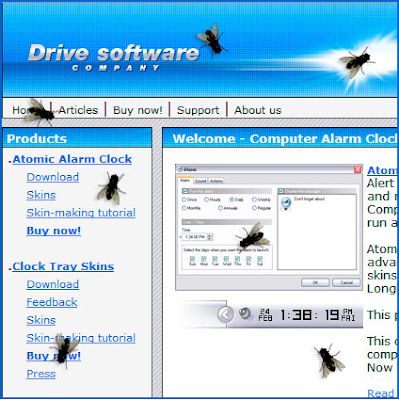The width and height of the screenshot is (399, 400).
Task: Select the Monthly radio button
Action: pos(184,208)
